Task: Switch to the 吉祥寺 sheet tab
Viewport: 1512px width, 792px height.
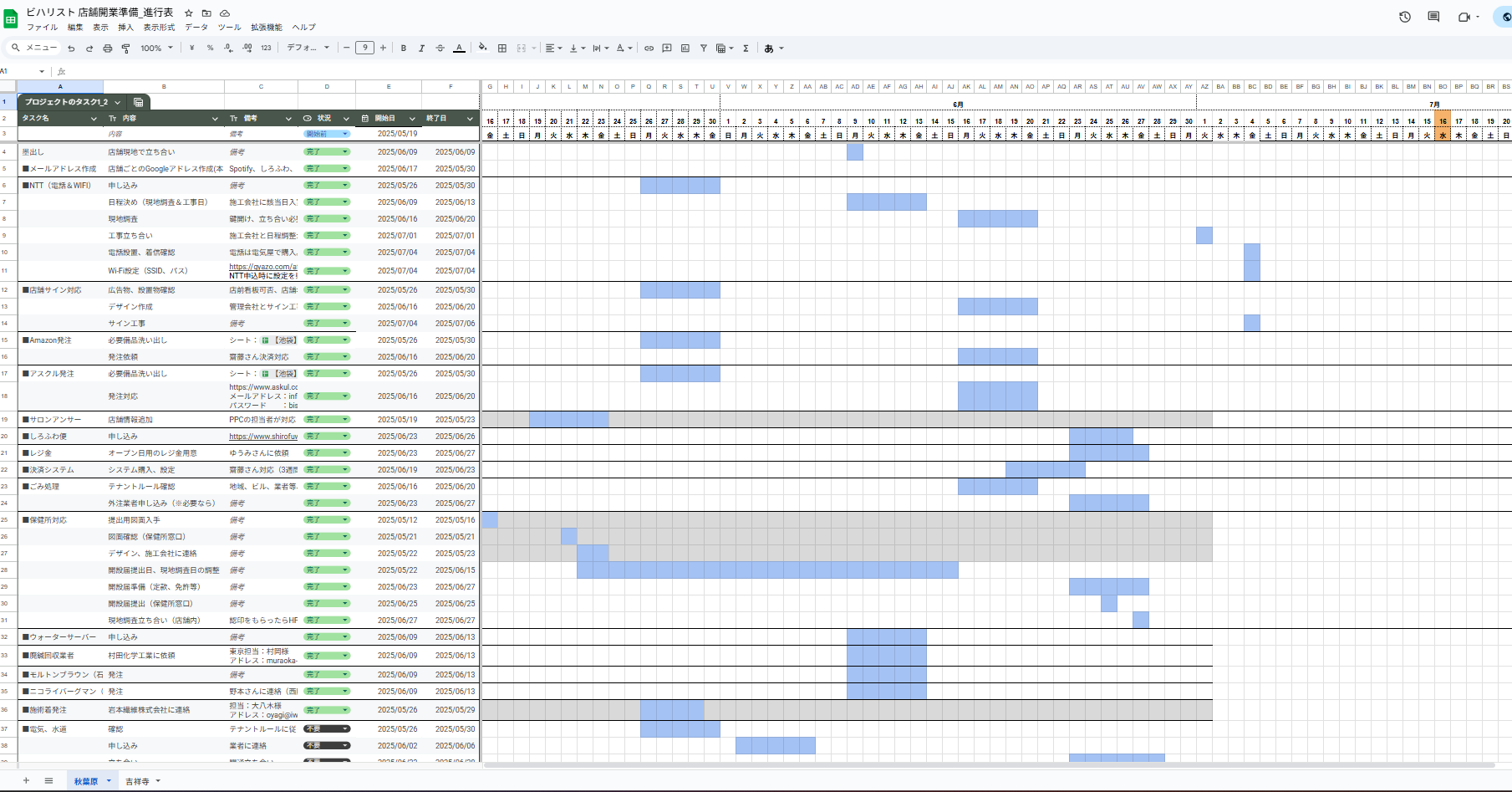Action: click(137, 781)
